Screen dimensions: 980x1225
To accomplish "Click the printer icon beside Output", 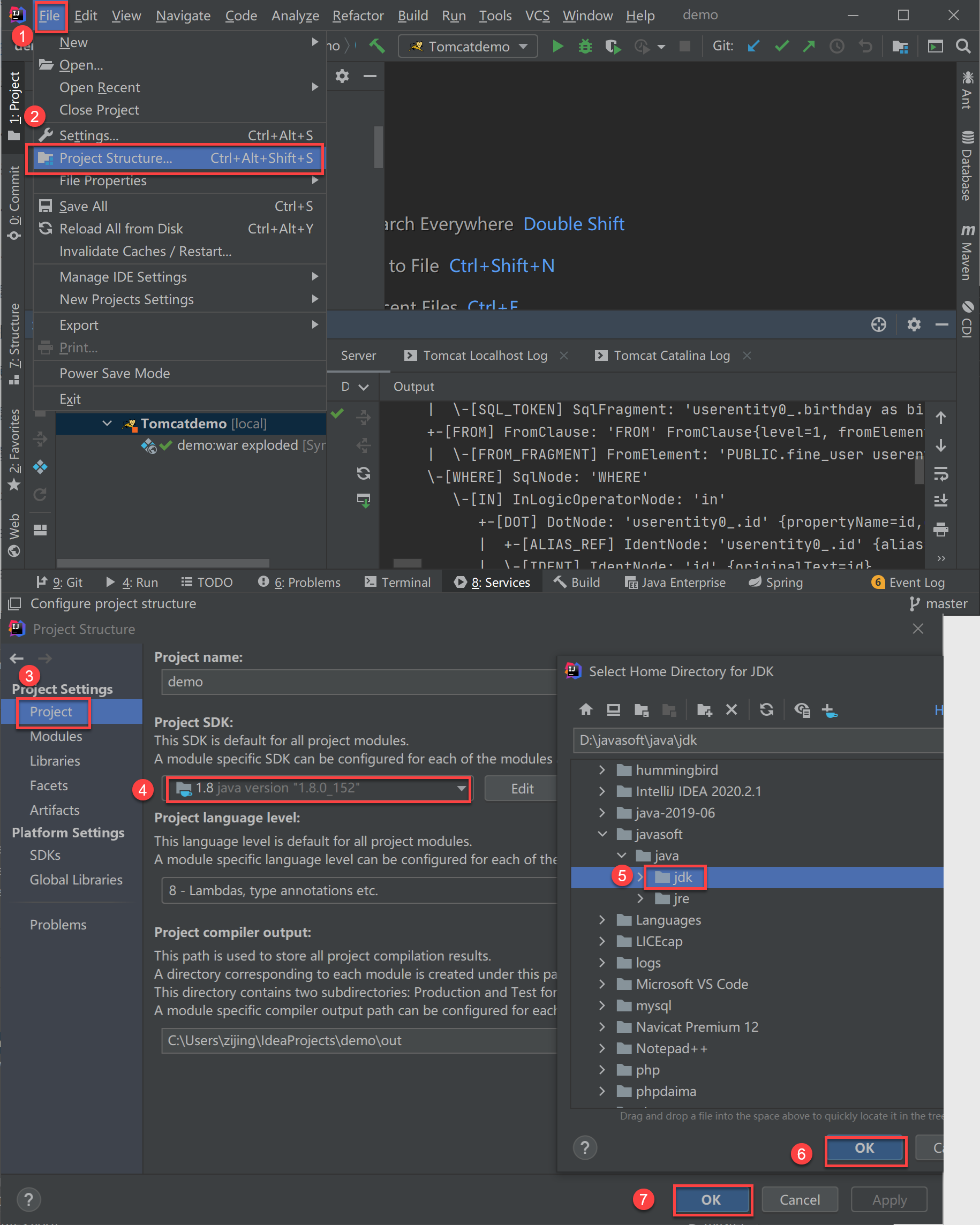I will pyautogui.click(x=941, y=530).
